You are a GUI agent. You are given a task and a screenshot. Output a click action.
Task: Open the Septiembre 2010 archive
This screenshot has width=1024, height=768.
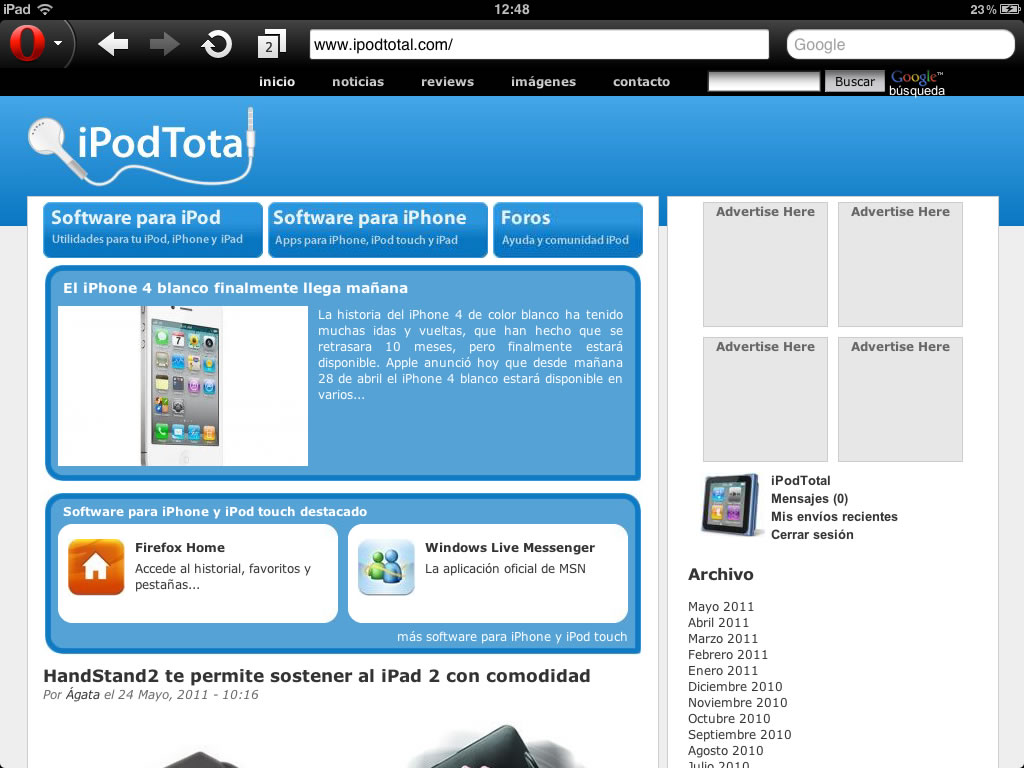tap(739, 735)
